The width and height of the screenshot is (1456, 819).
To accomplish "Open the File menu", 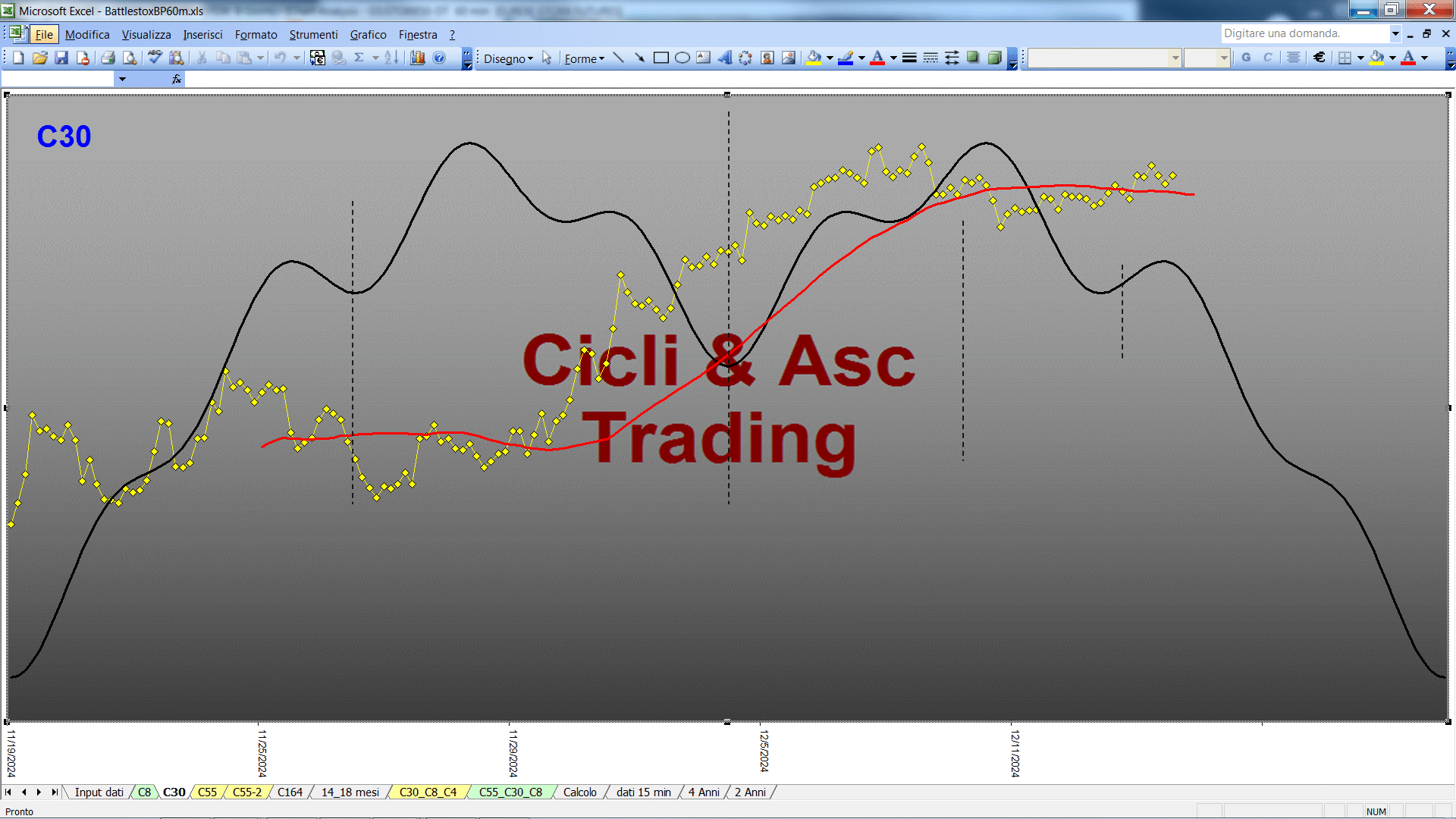I will [x=44, y=35].
